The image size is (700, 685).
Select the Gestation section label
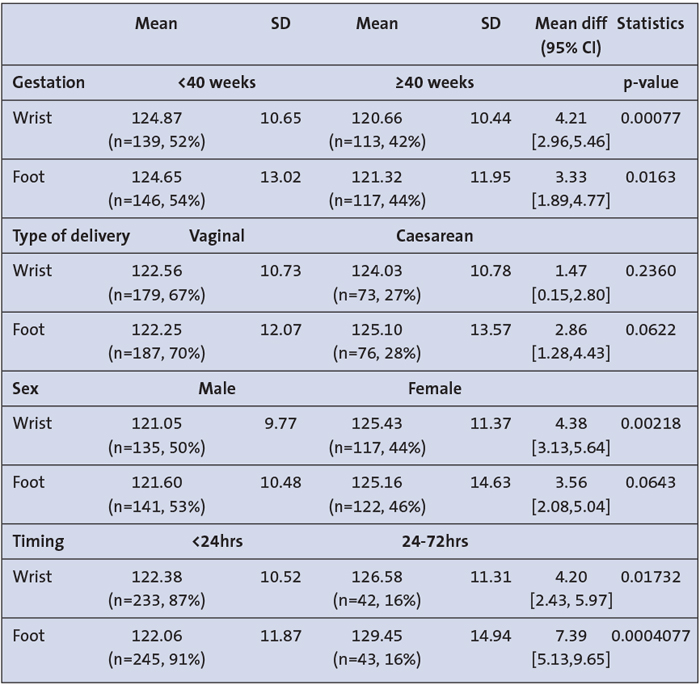[48, 82]
